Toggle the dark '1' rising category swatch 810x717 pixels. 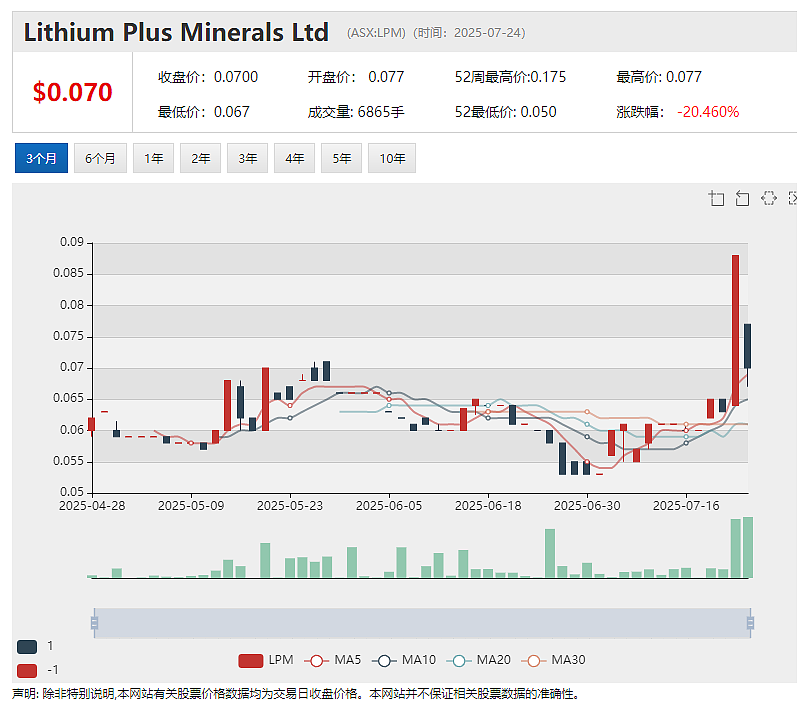pos(27,647)
